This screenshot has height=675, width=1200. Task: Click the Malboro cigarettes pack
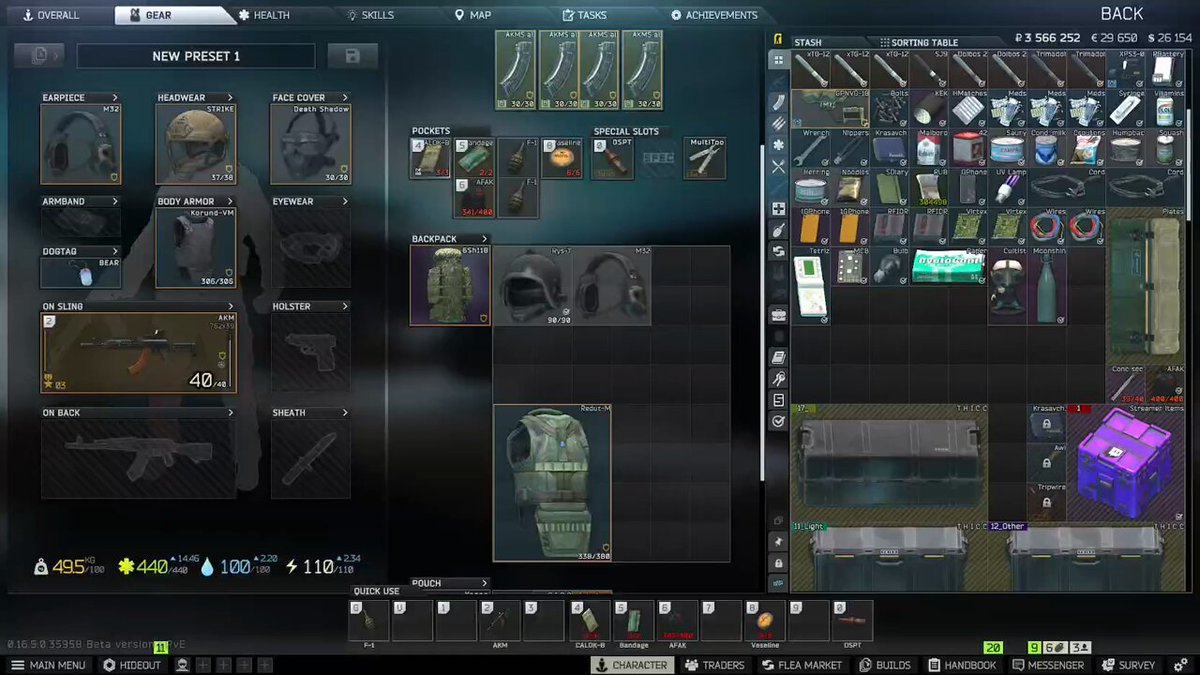(x=929, y=149)
